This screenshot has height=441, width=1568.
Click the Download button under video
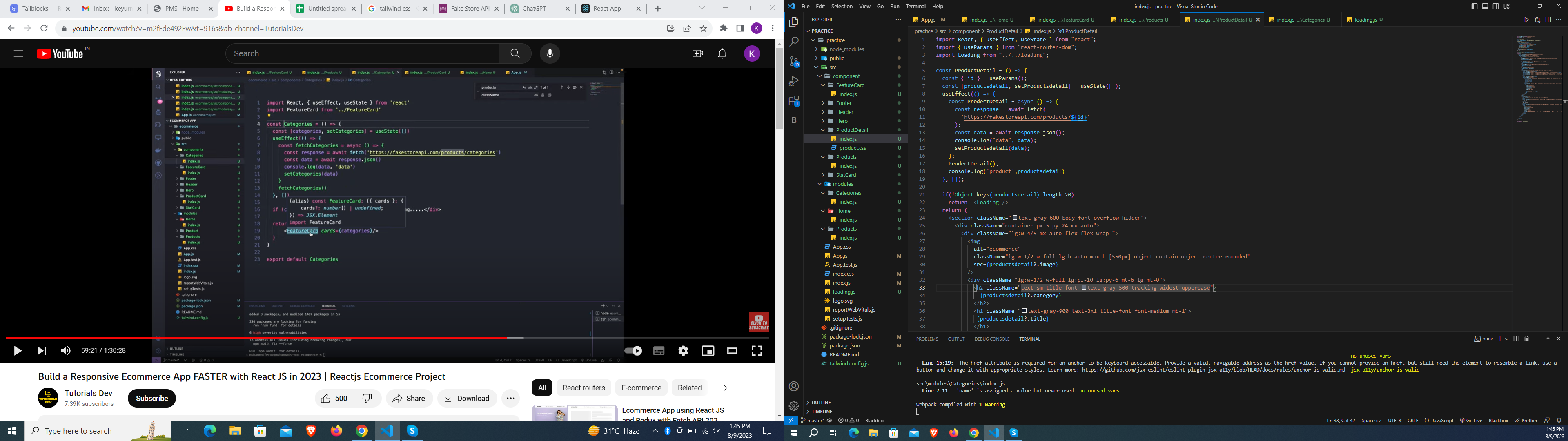pos(467,399)
